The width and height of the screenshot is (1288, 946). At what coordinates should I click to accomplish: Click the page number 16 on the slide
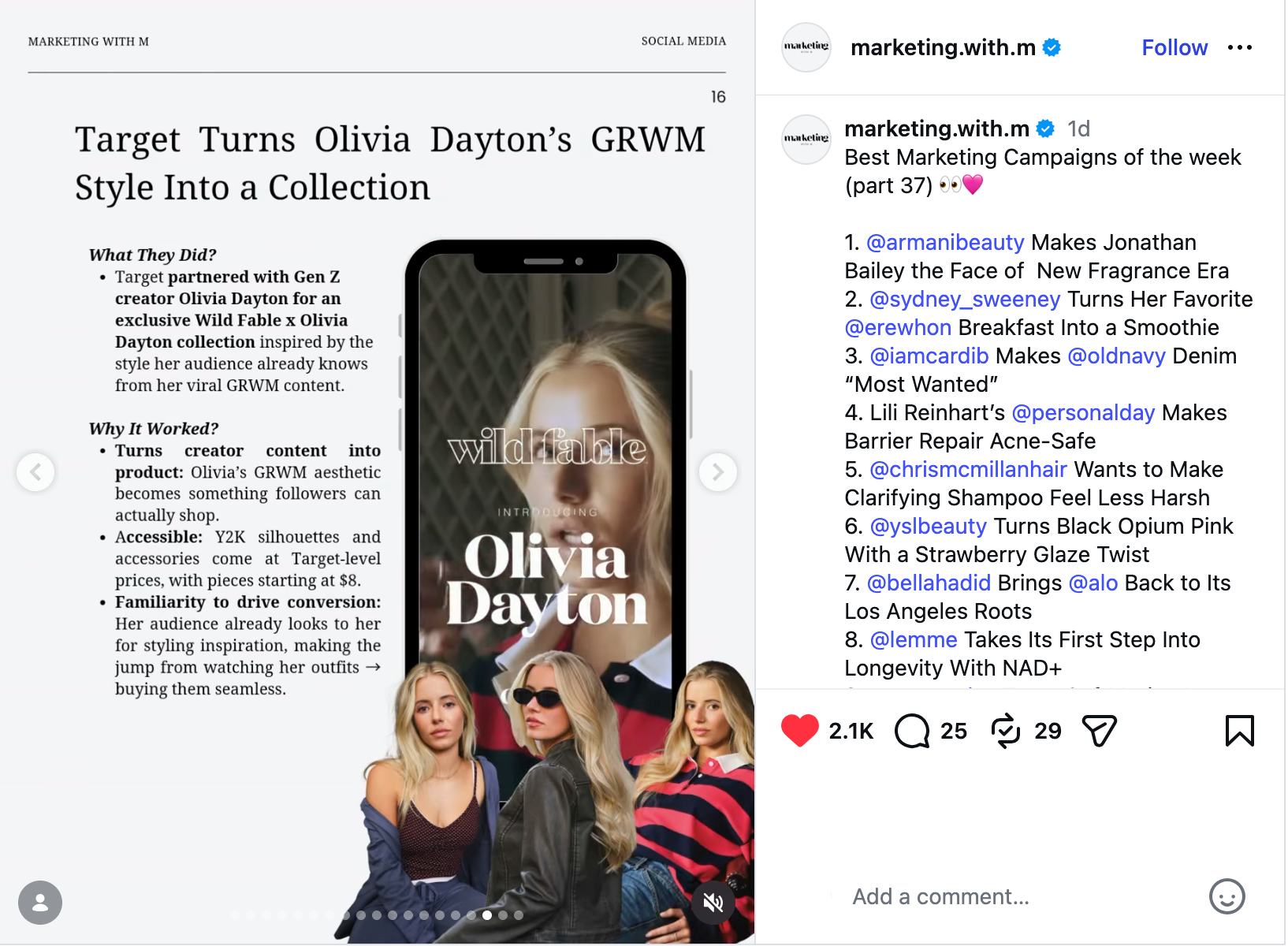coord(718,97)
